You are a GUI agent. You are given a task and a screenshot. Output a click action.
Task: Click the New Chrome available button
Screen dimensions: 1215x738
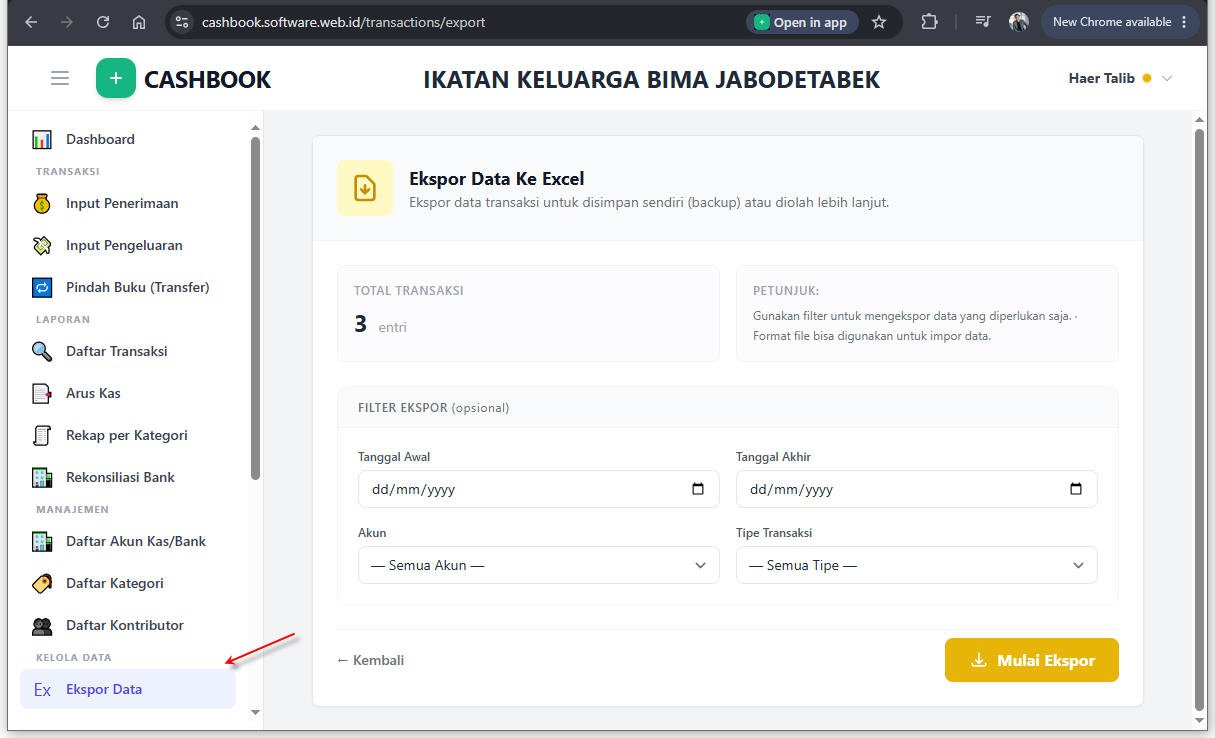point(1118,22)
